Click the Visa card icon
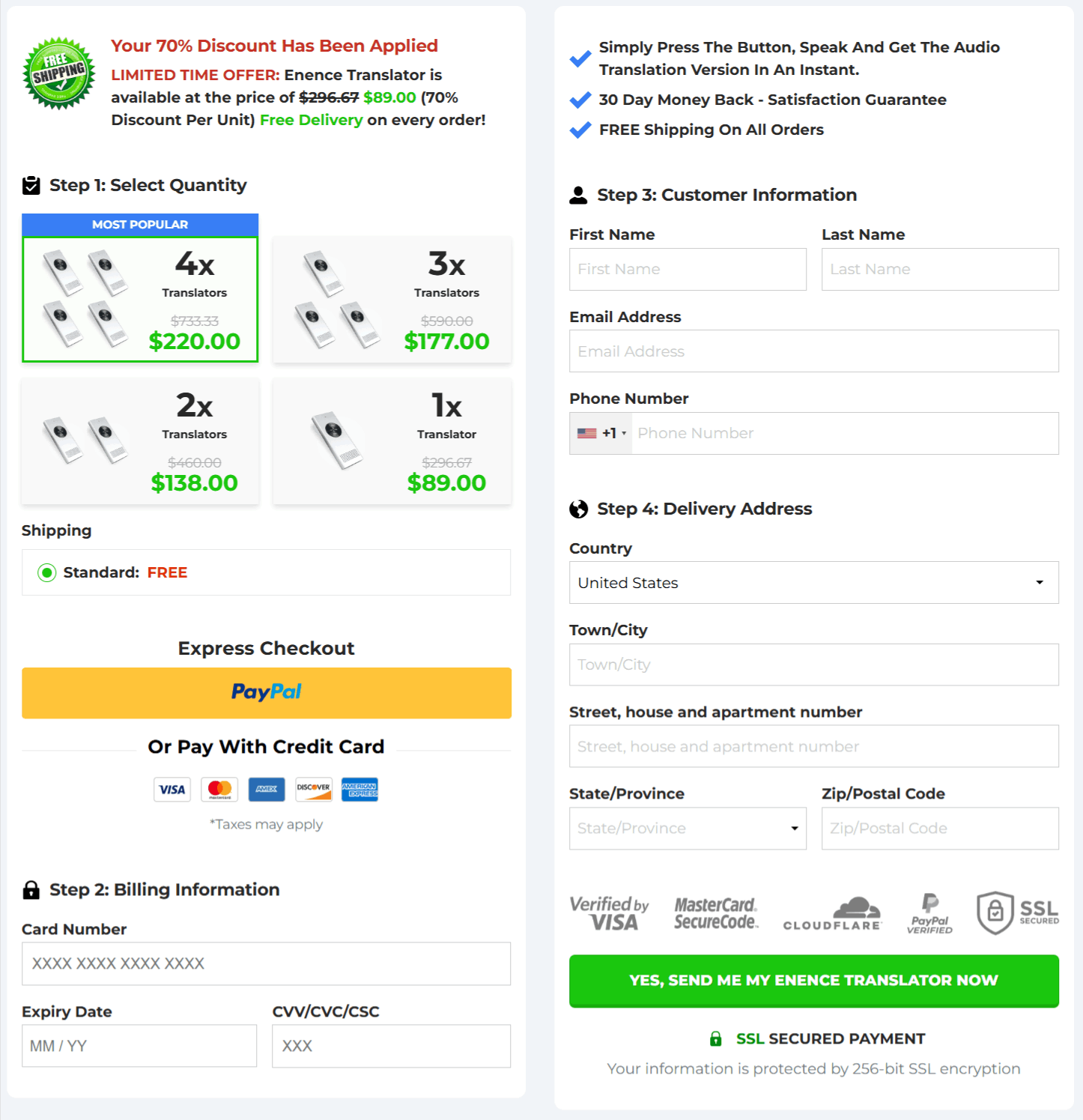Viewport: 1083px width, 1120px height. 172,789
